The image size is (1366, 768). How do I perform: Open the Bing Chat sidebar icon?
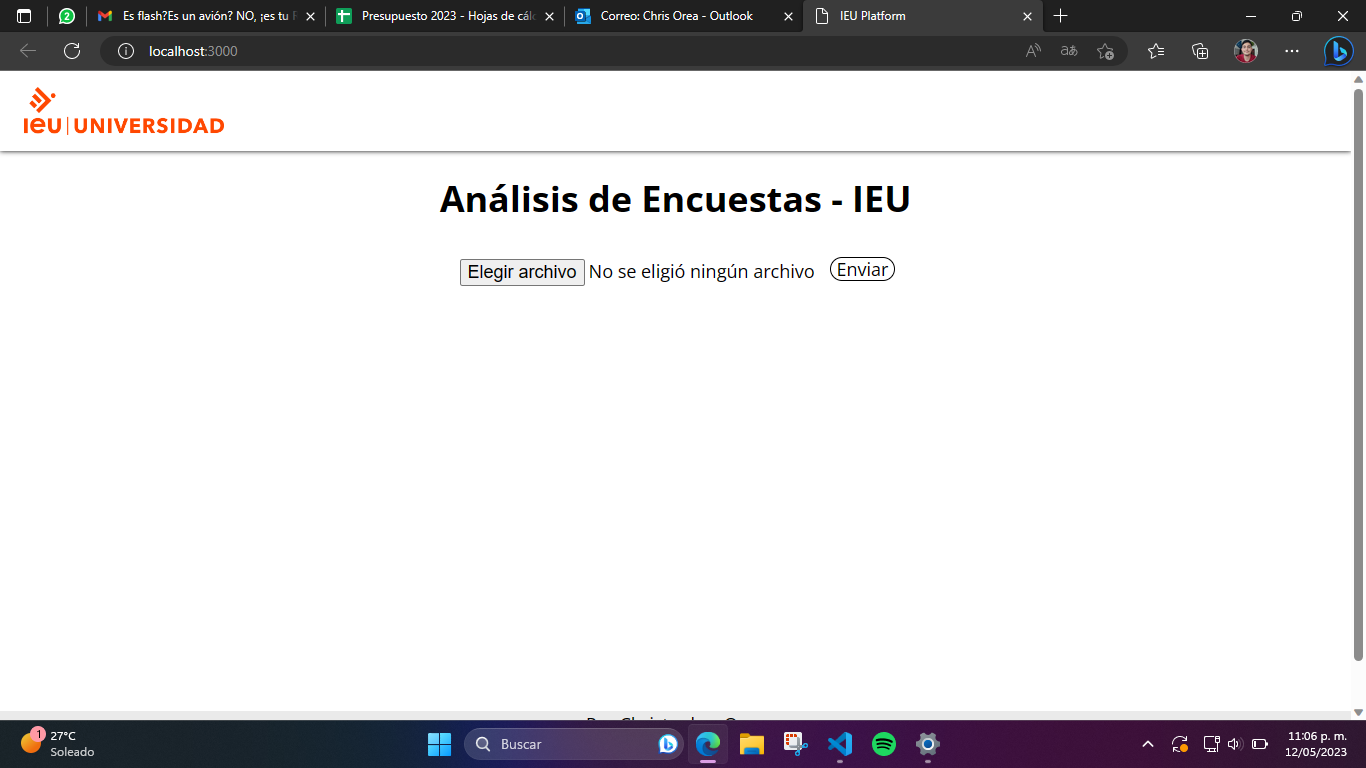pyautogui.click(x=1338, y=51)
